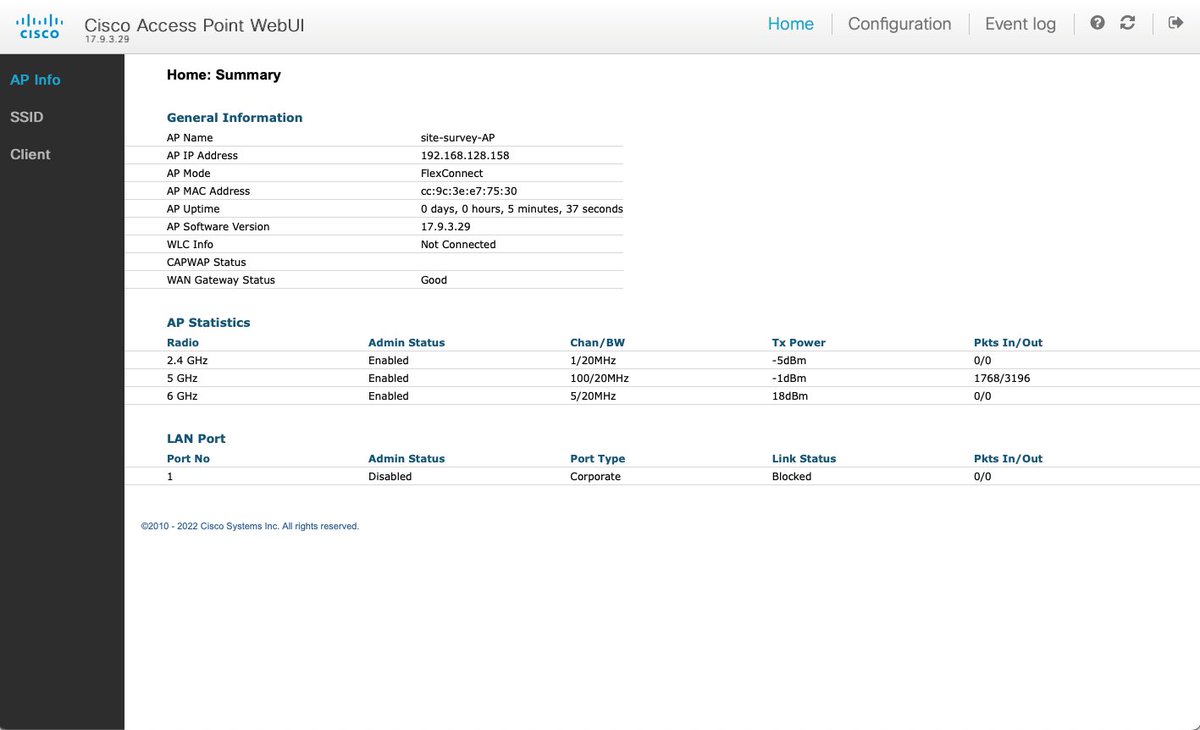Click the logout icon in header
Image resolution: width=1200 pixels, height=730 pixels.
tap(1176, 23)
